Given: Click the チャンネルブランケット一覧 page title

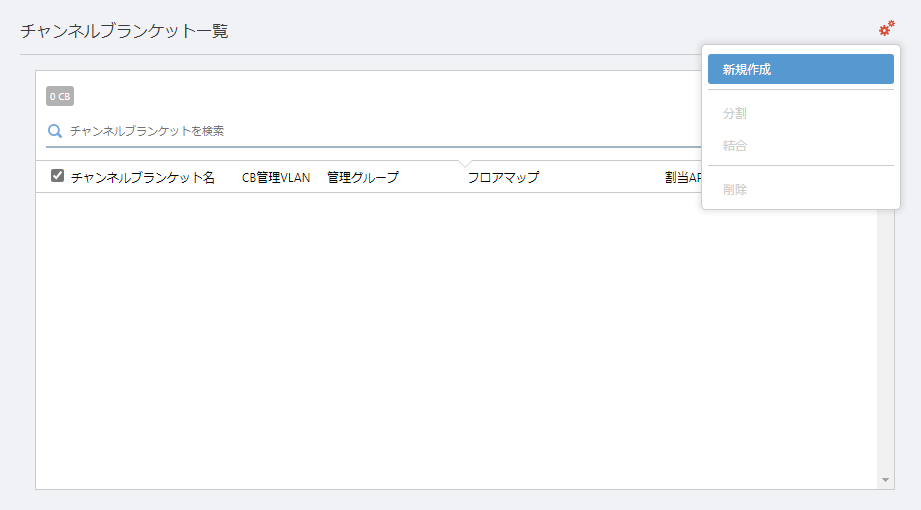Looking at the screenshot, I should [124, 31].
